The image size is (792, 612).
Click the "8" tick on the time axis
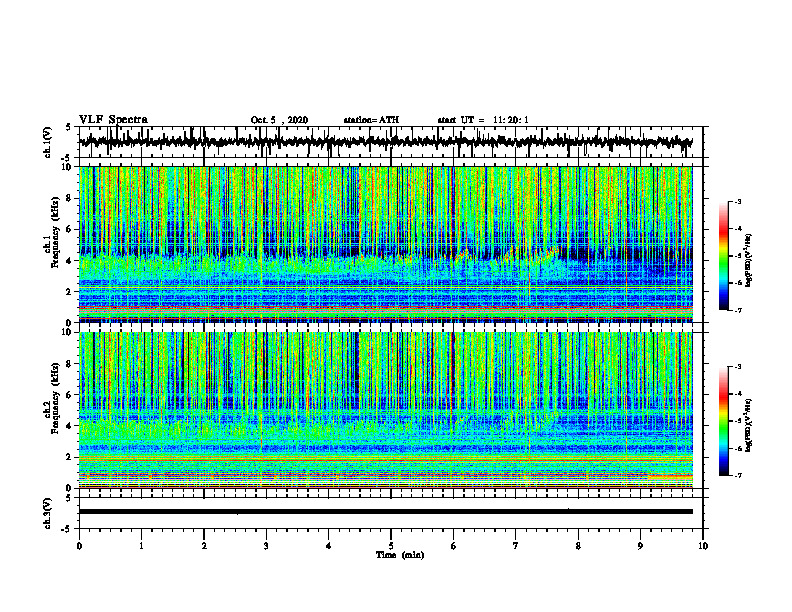point(578,546)
